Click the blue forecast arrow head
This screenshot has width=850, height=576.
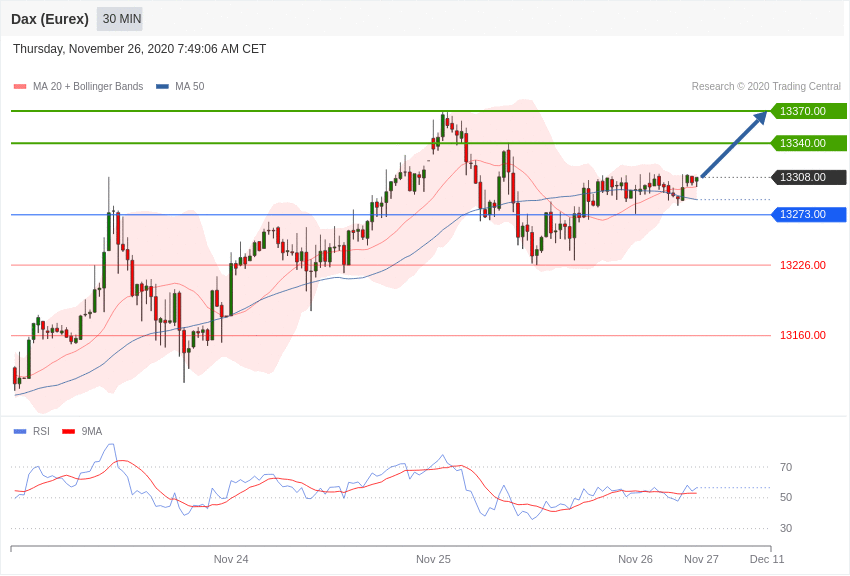(x=760, y=117)
